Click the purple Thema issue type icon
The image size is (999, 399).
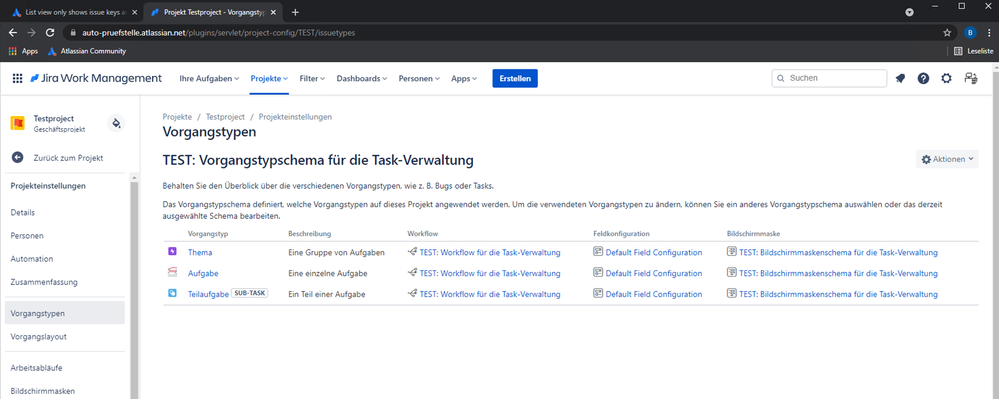172,252
